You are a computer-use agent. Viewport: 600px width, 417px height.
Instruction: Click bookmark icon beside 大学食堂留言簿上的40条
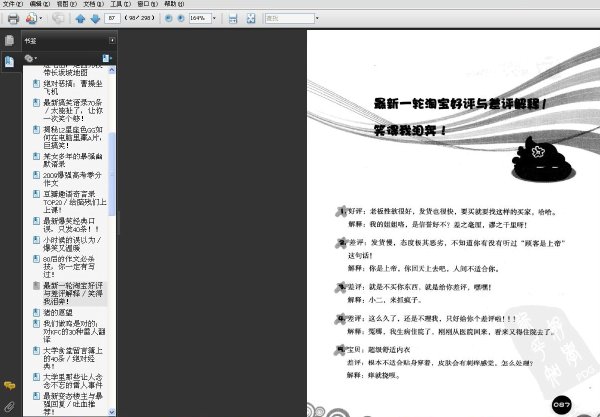pyautogui.click(x=36, y=350)
